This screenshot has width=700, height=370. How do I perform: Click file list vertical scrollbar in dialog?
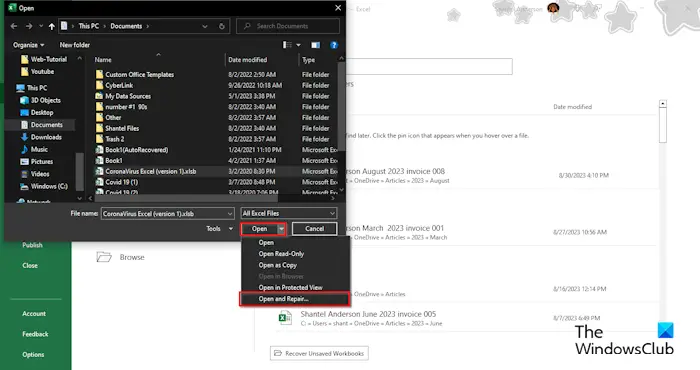(341, 107)
